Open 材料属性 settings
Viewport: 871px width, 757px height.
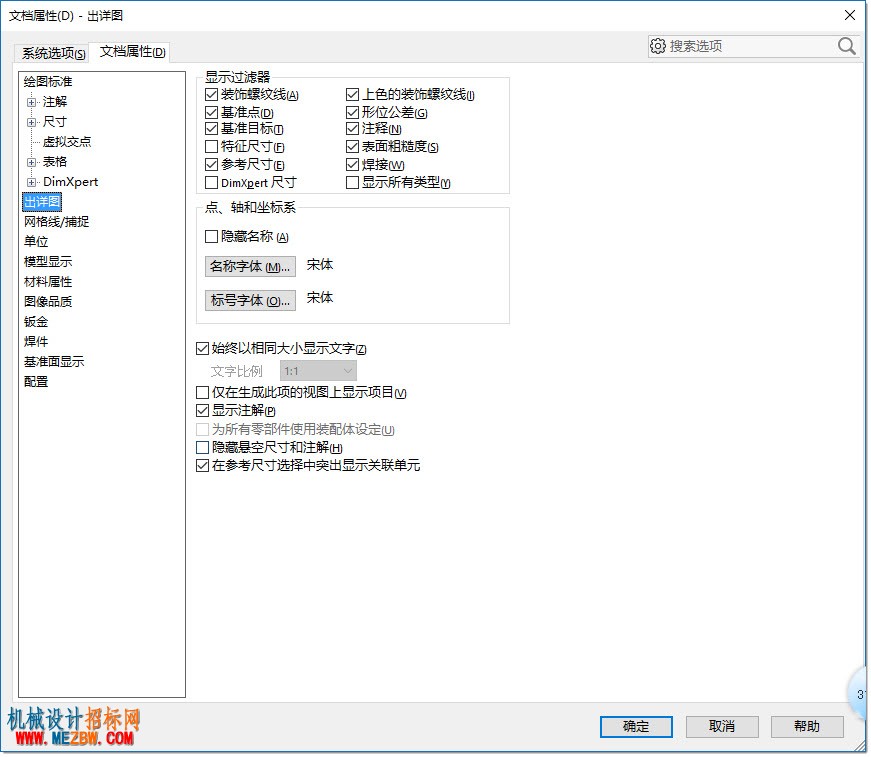click(48, 282)
